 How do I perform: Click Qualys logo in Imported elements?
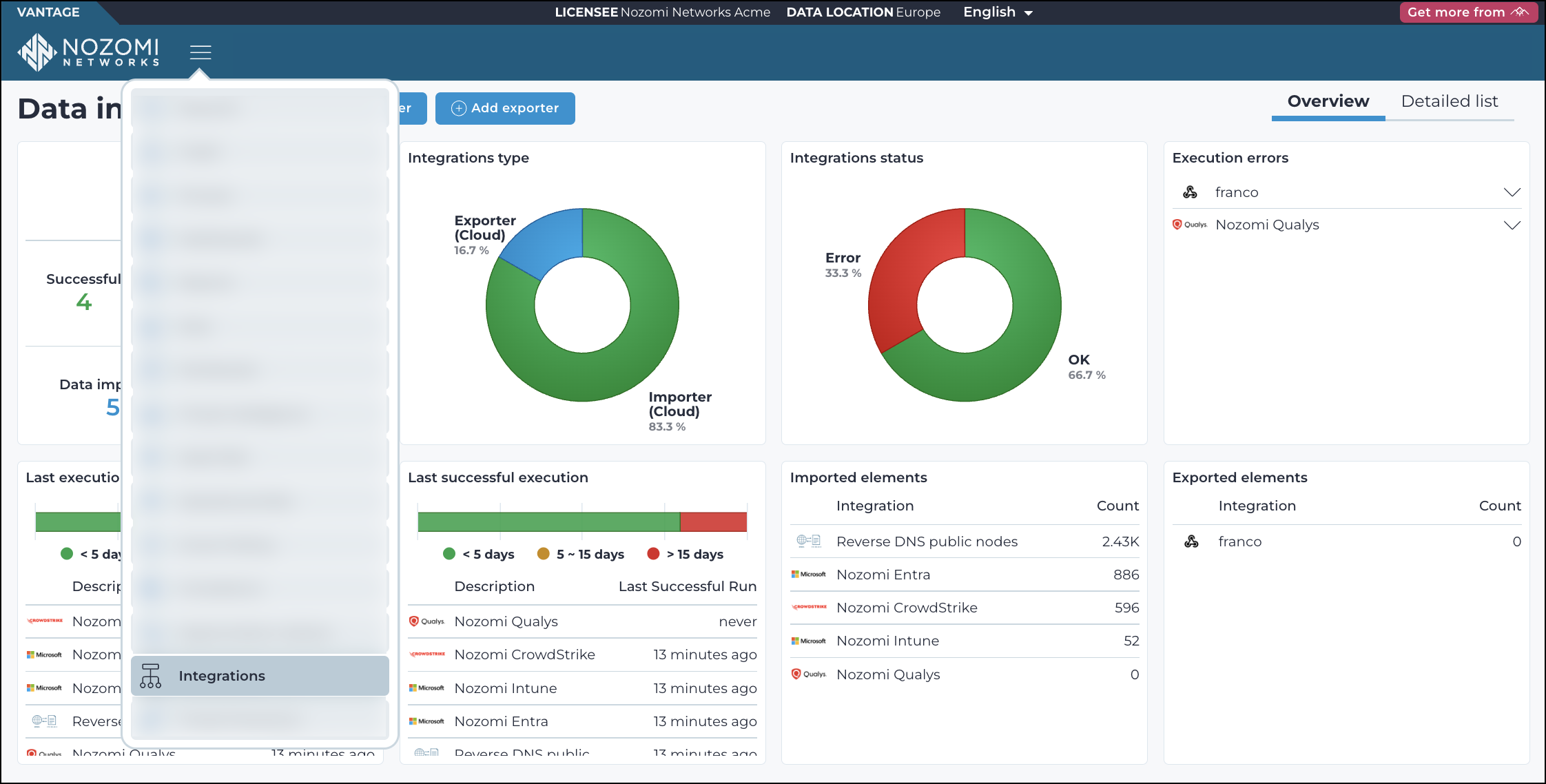point(809,674)
